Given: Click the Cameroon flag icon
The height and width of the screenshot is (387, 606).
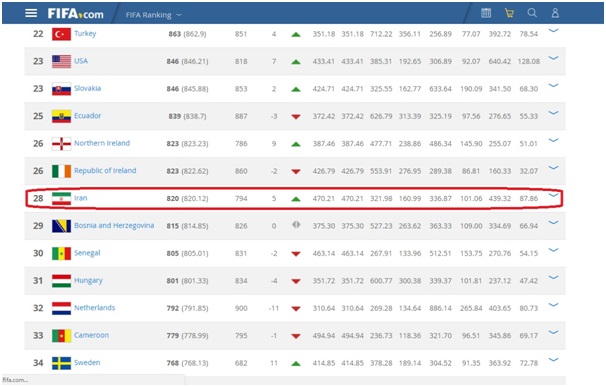Looking at the screenshot, I should pos(61,336).
